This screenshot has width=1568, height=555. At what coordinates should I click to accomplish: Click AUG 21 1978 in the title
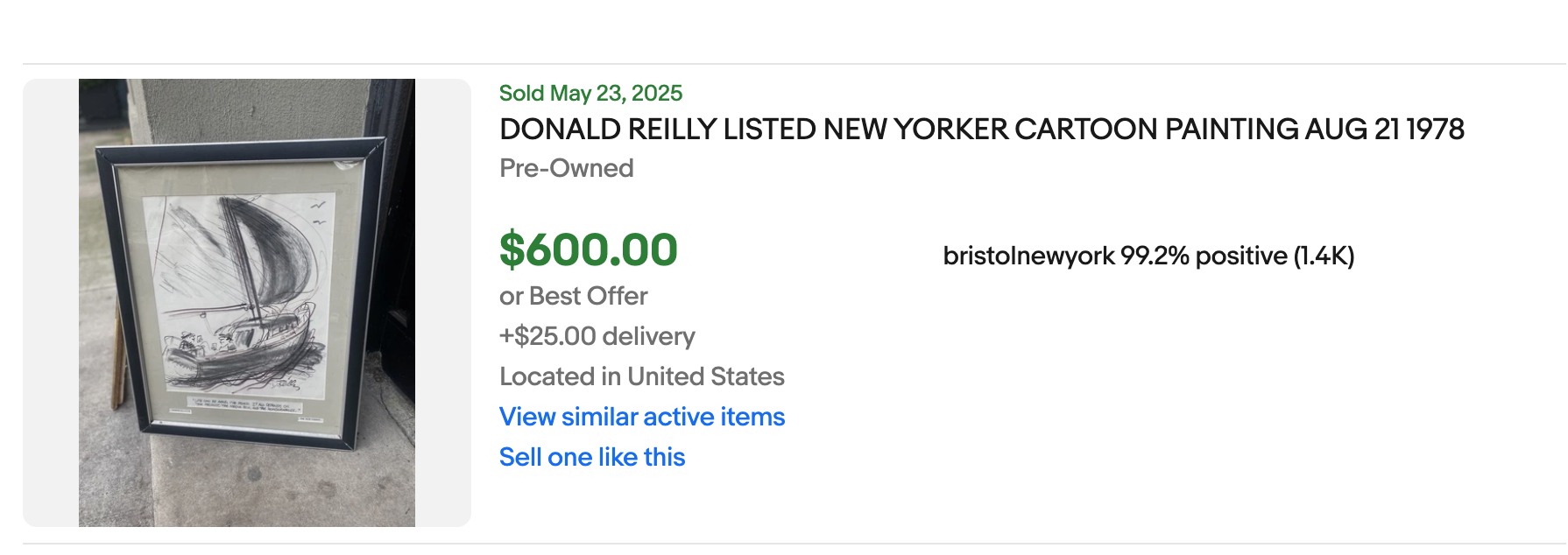pyautogui.click(x=1384, y=130)
